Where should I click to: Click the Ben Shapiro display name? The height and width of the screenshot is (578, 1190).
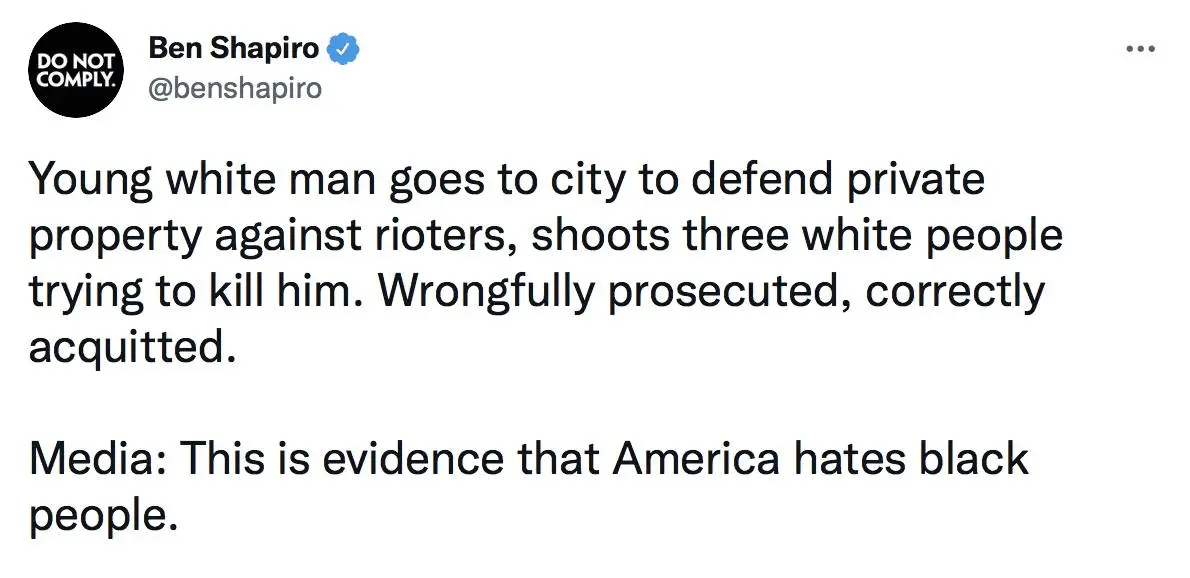(234, 47)
